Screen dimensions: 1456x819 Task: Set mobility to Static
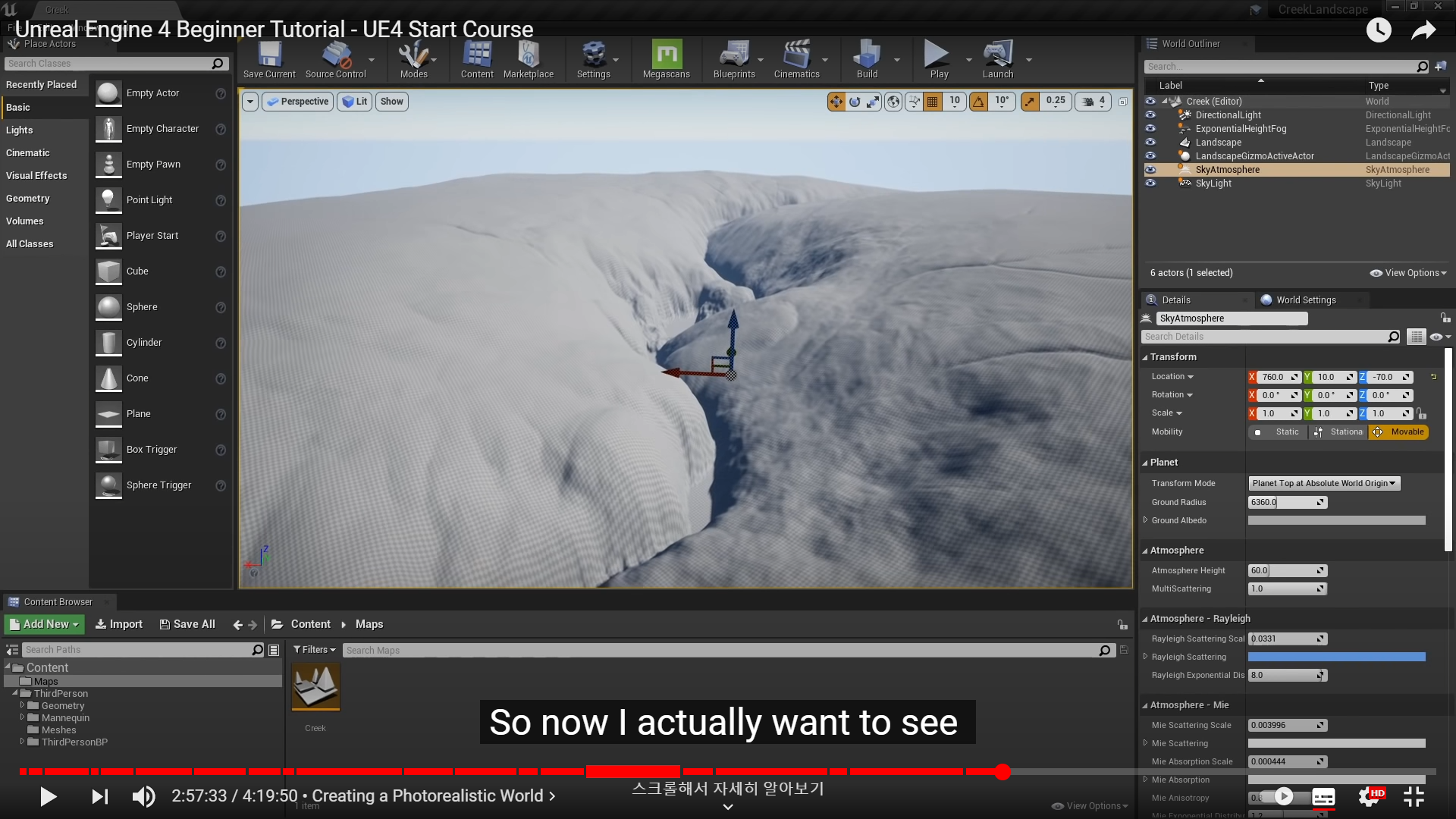[x=1279, y=432]
